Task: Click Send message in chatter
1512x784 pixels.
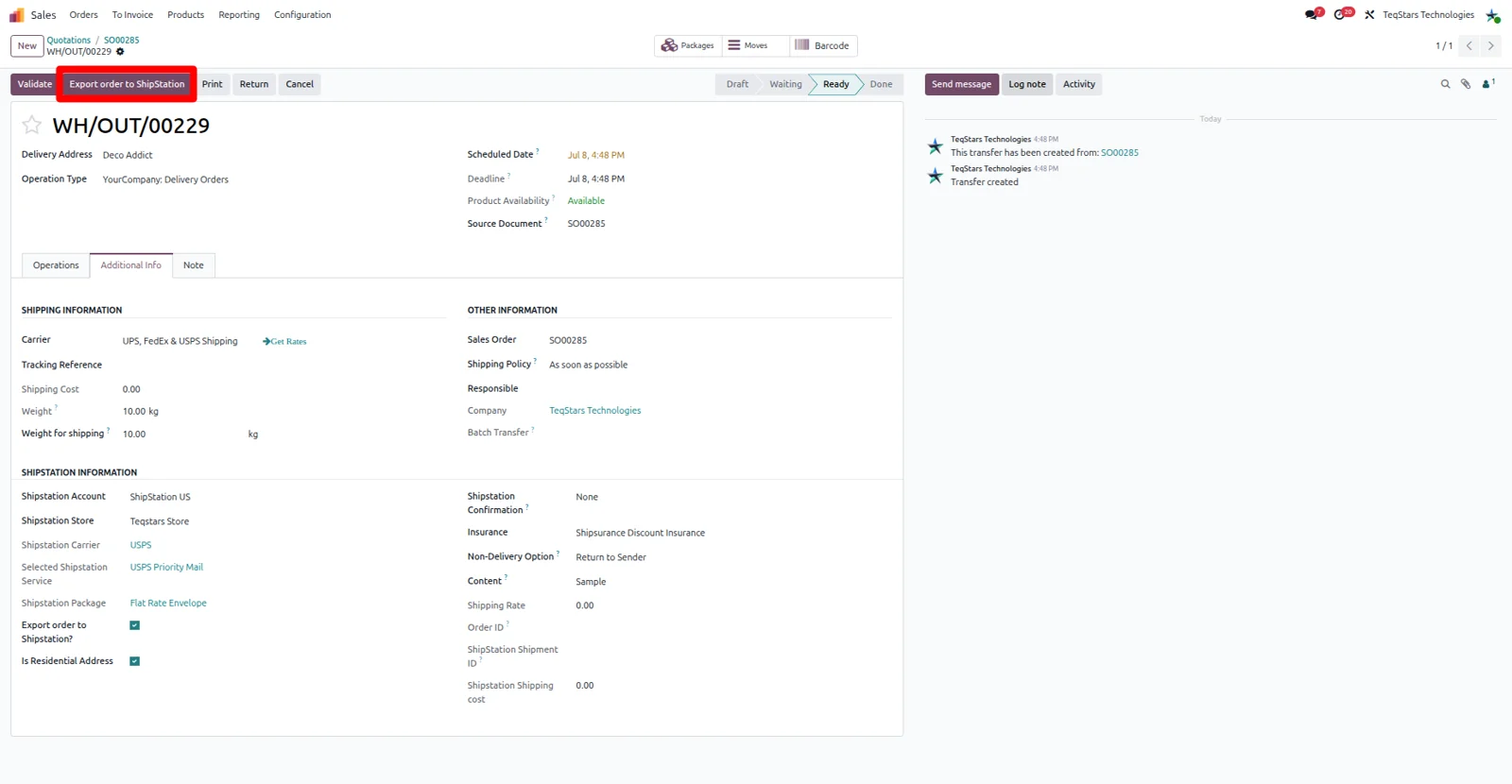Action: (x=961, y=84)
